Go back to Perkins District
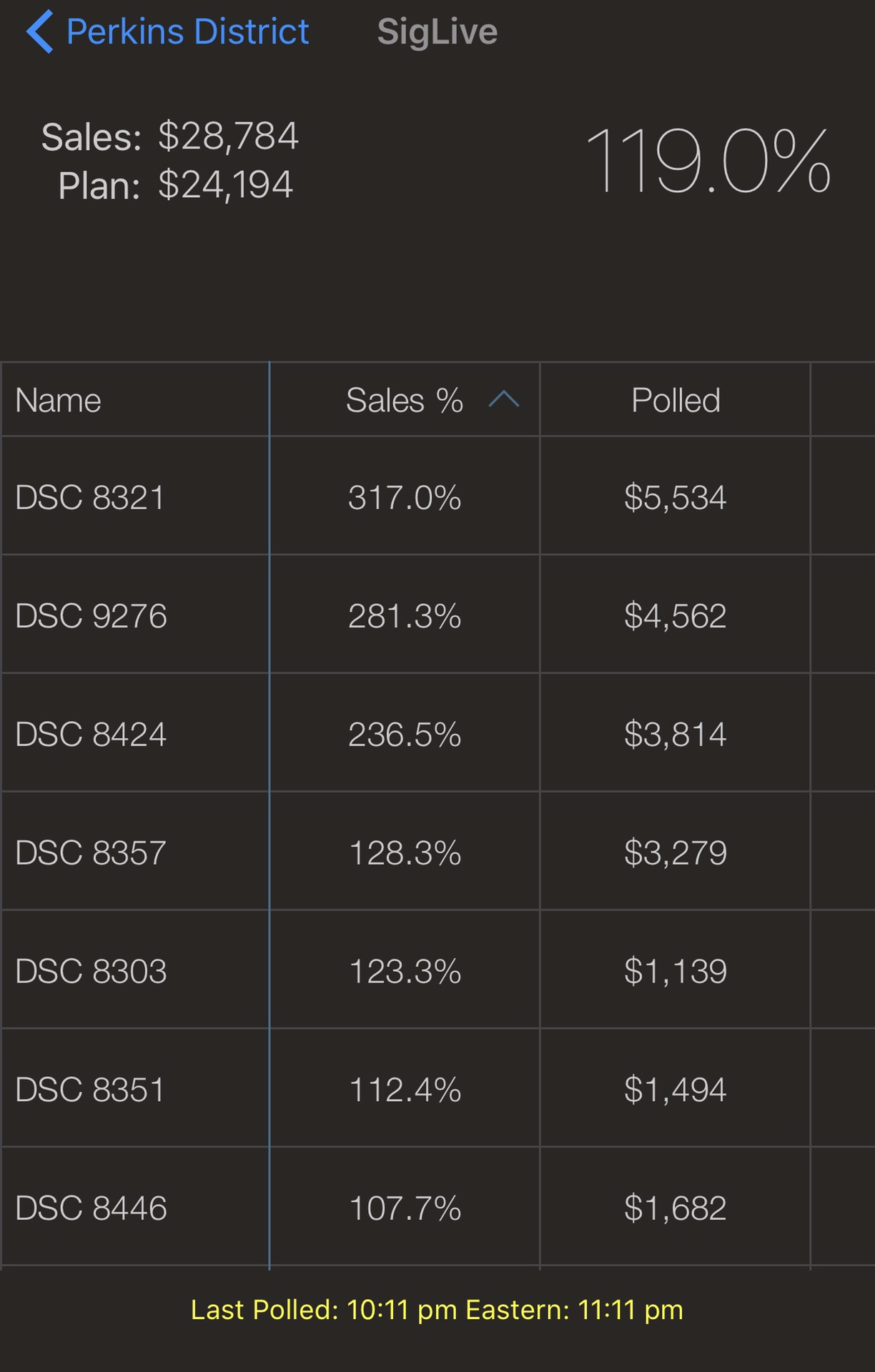Screen dimensions: 875x1372 187,31
